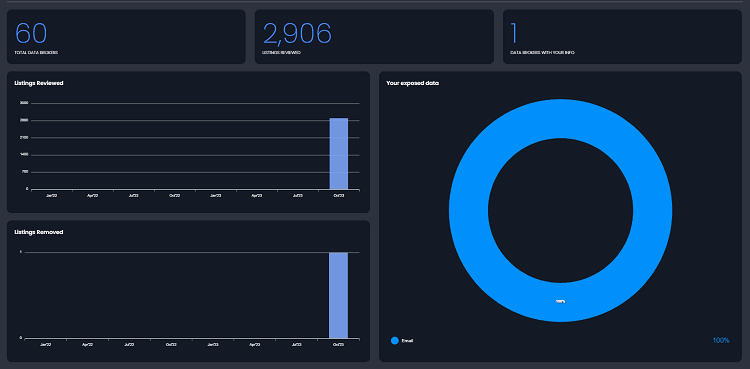Click the "Email" legend label

click(x=408, y=341)
